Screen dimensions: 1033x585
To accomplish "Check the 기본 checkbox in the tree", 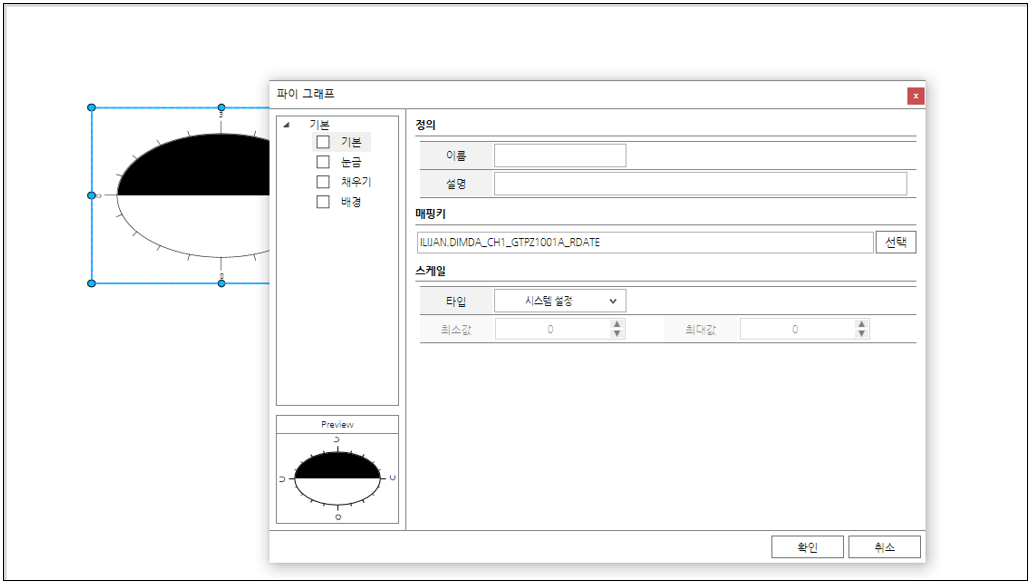I will tap(323, 142).
